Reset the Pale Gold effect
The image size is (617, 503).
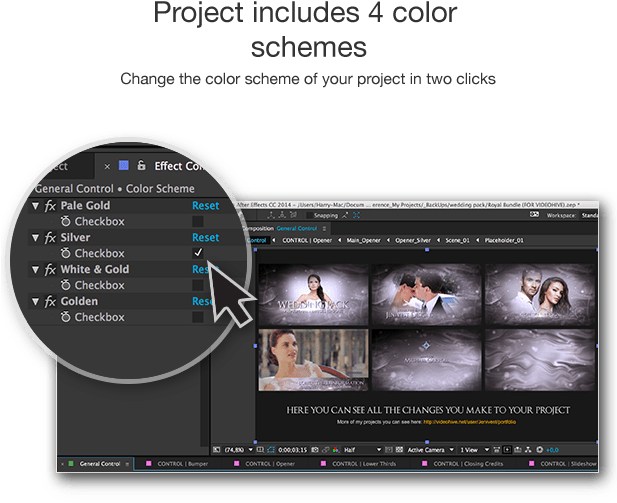[205, 205]
